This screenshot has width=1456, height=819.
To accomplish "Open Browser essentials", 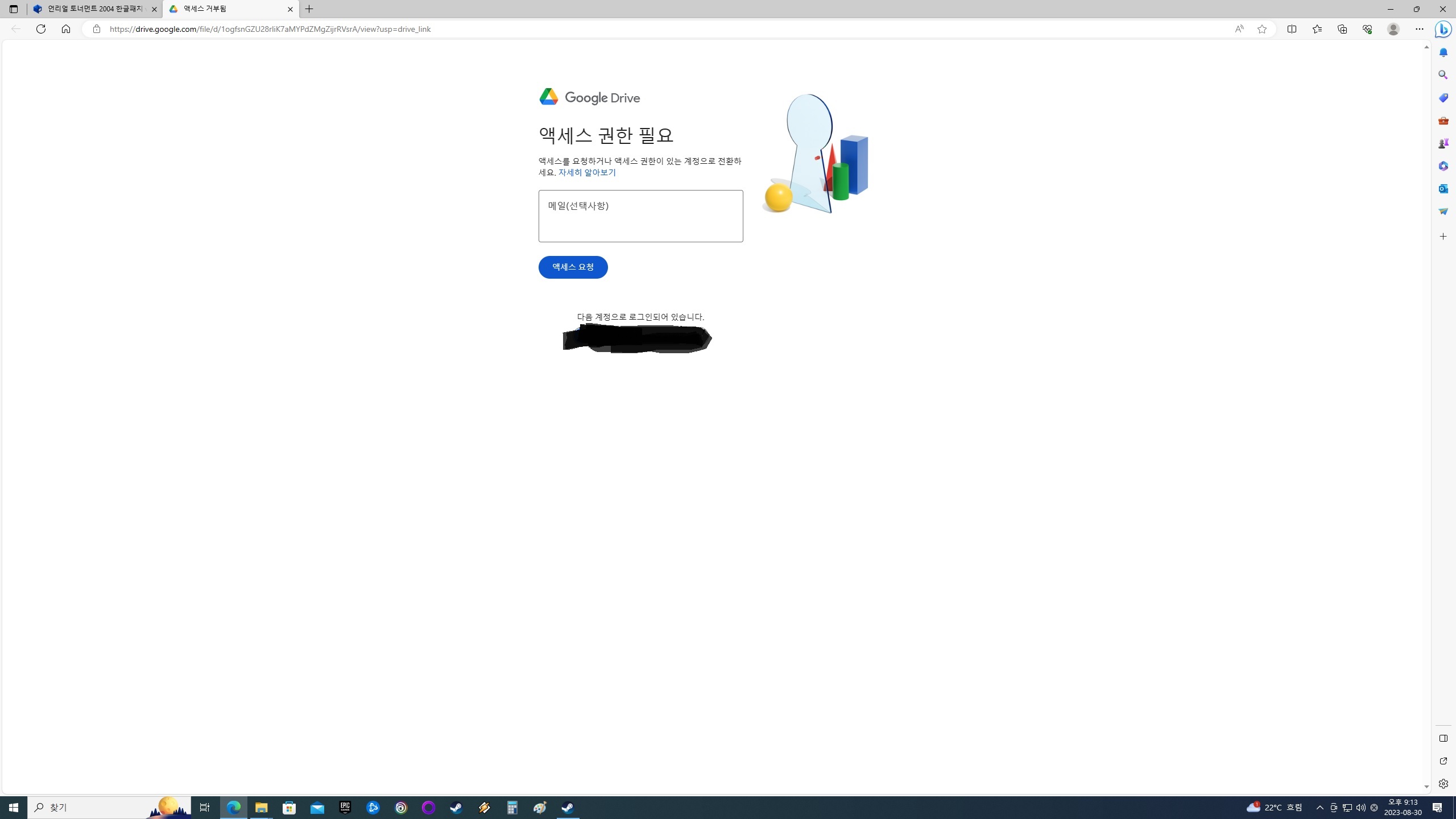I will point(1367,29).
